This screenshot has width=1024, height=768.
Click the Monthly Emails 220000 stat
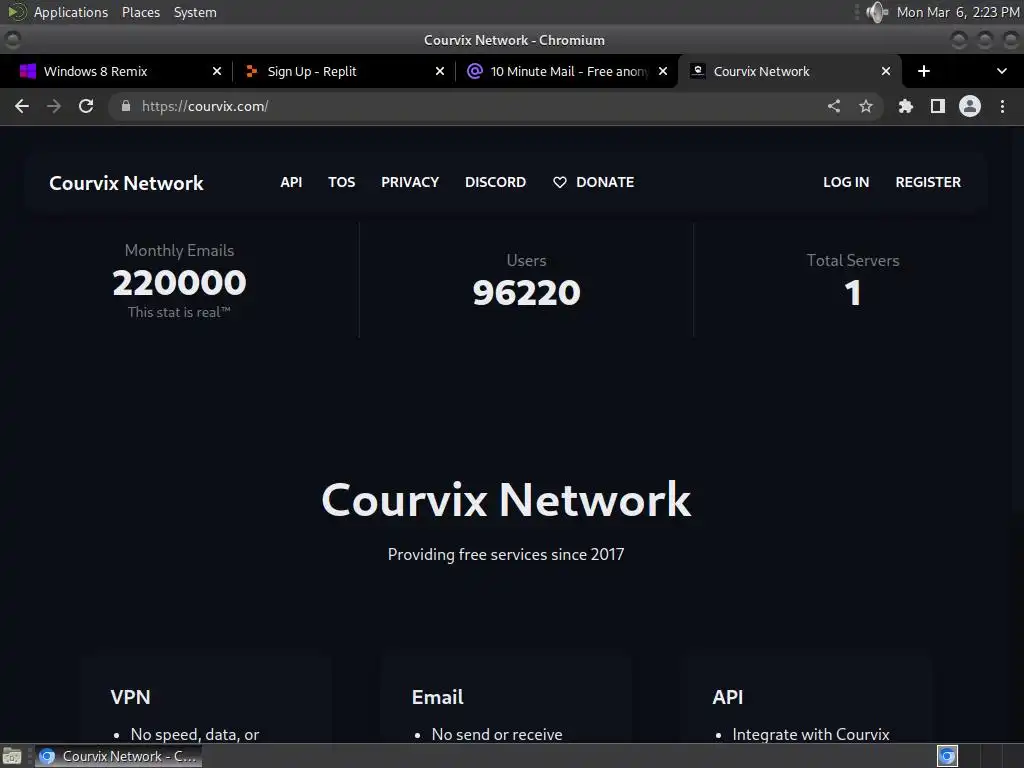(x=179, y=281)
